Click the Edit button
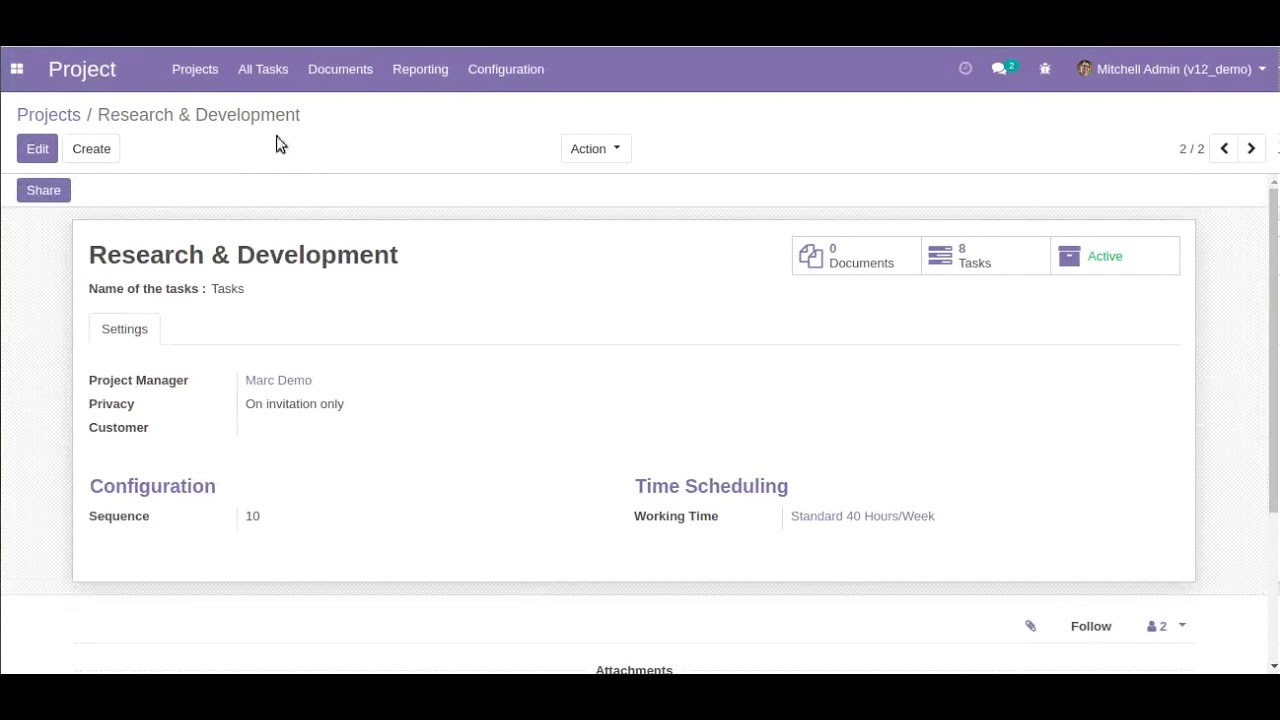Screen dimensions: 1280x720 coord(37,149)
